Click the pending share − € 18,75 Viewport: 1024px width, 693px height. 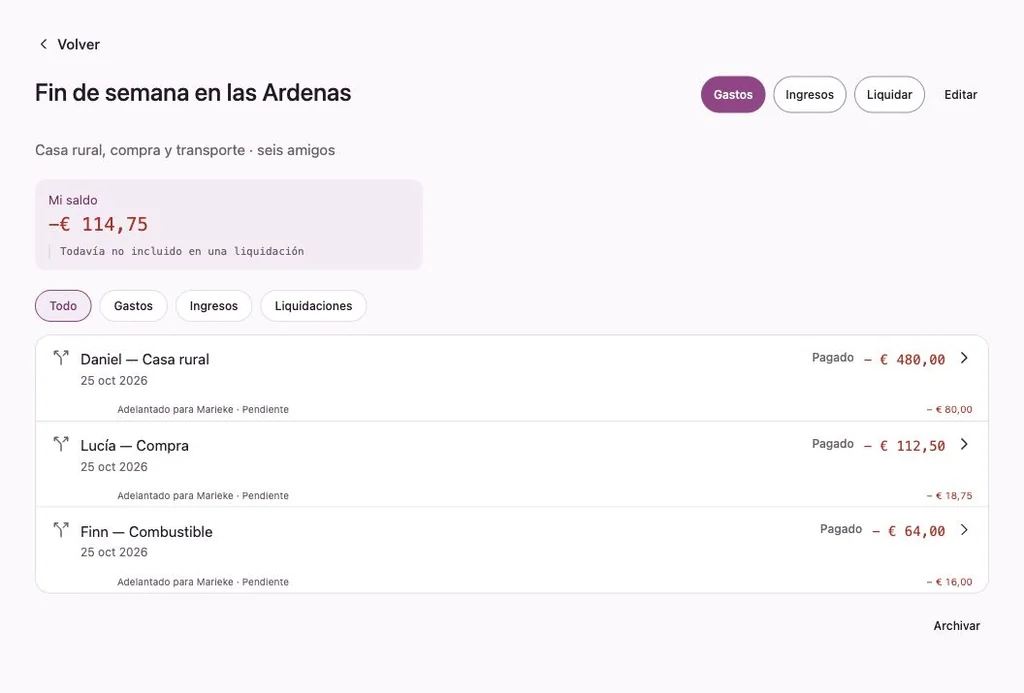[x=950, y=496]
